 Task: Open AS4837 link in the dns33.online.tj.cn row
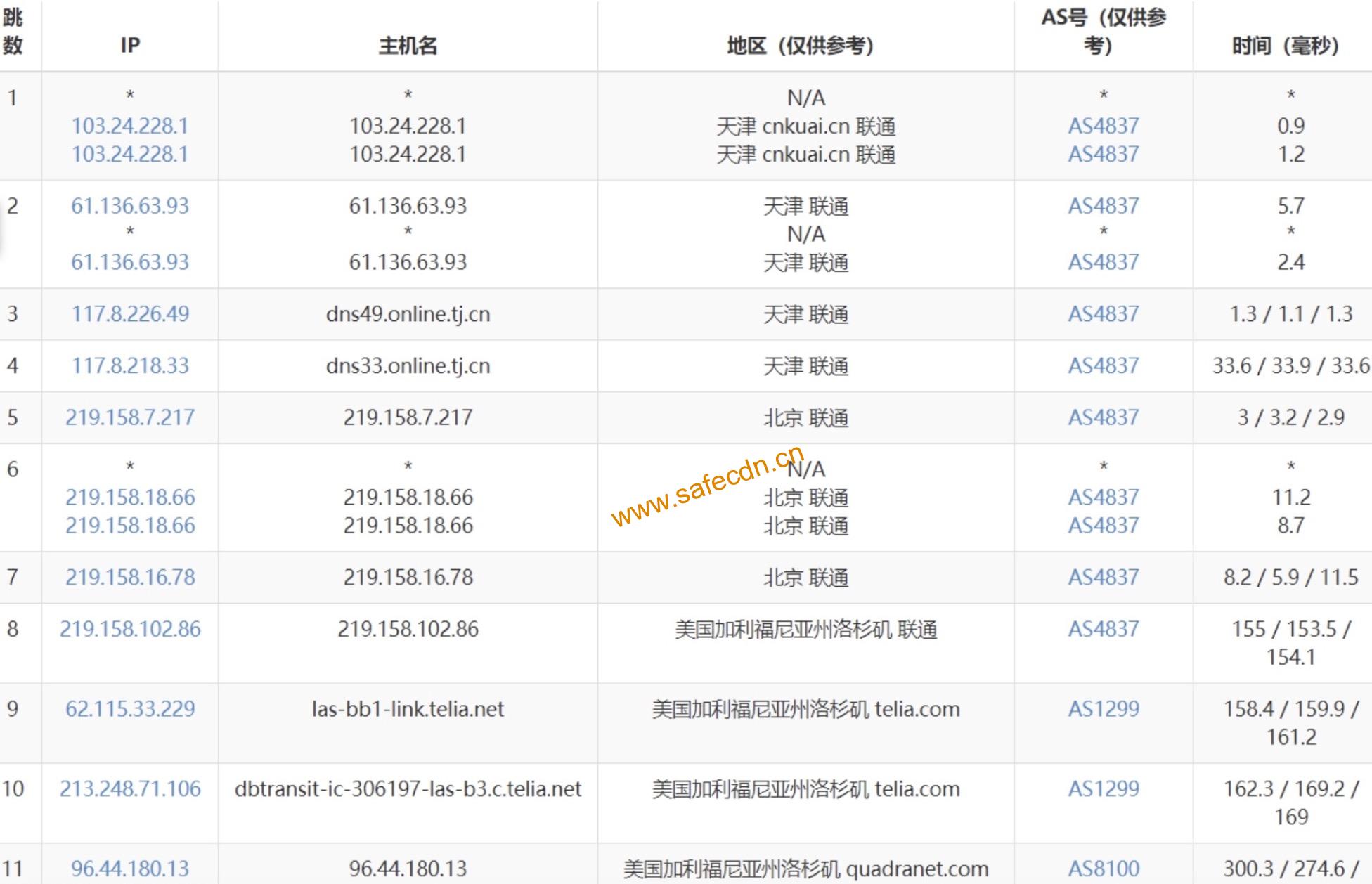(x=1104, y=365)
